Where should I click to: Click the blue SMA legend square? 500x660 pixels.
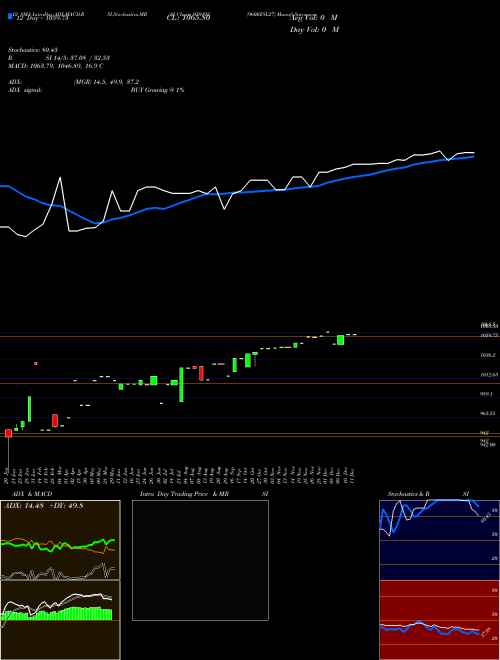click(x=10, y=17)
